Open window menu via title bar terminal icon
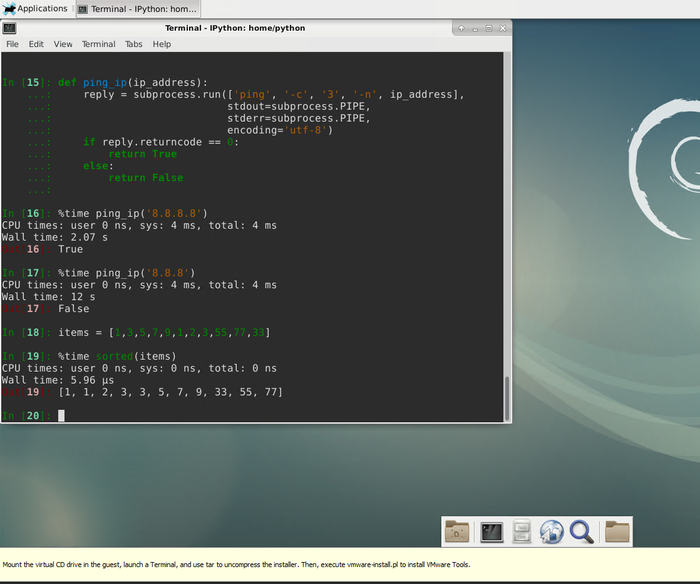The width and height of the screenshot is (700, 584). [10, 28]
